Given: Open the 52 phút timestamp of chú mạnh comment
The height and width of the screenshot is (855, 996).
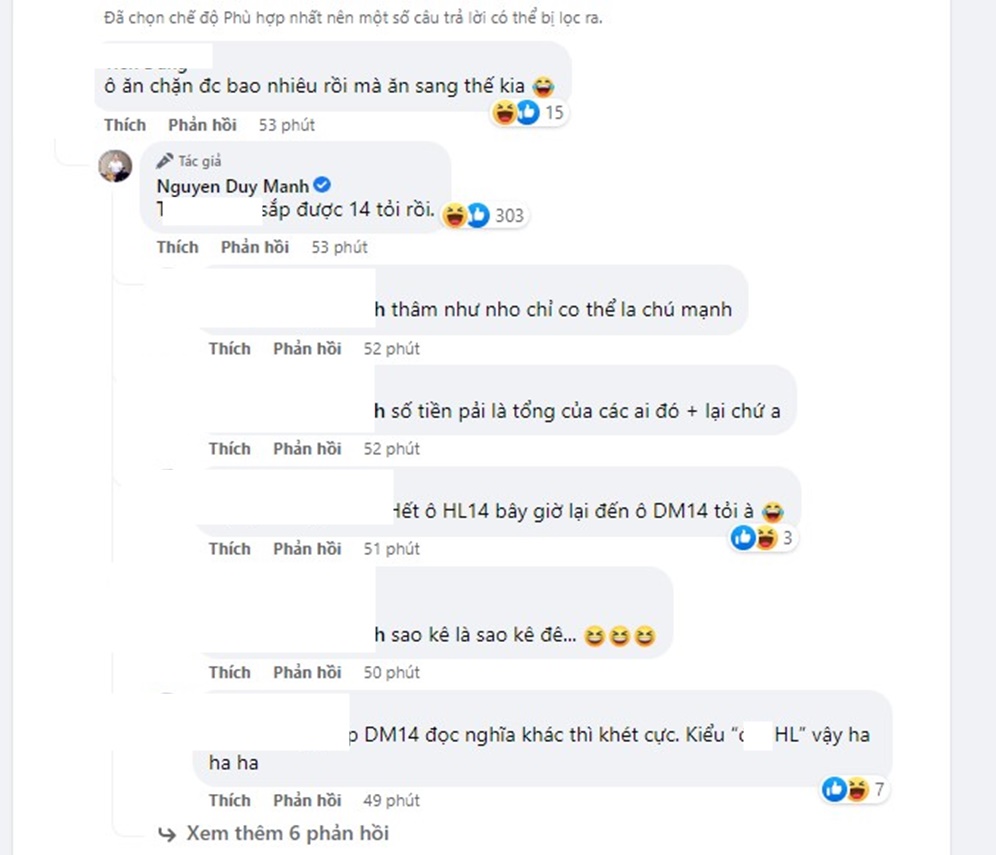Looking at the screenshot, I should coord(391,349).
